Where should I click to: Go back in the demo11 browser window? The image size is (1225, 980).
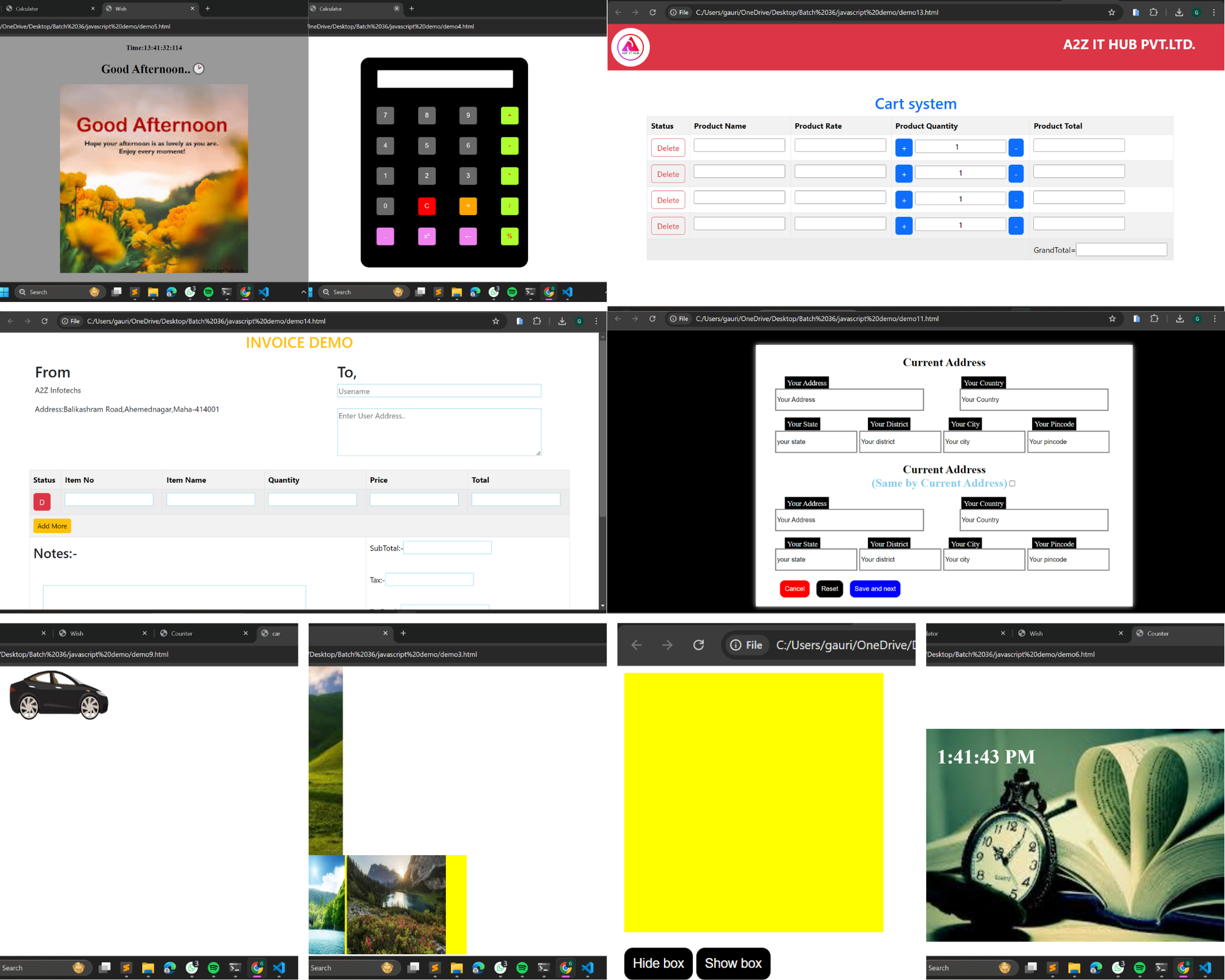tap(617, 318)
